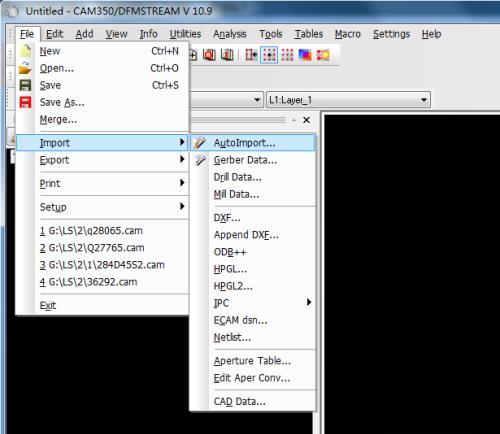Click the green Save floppy icon
The width and height of the screenshot is (500, 434).
click(x=25, y=85)
